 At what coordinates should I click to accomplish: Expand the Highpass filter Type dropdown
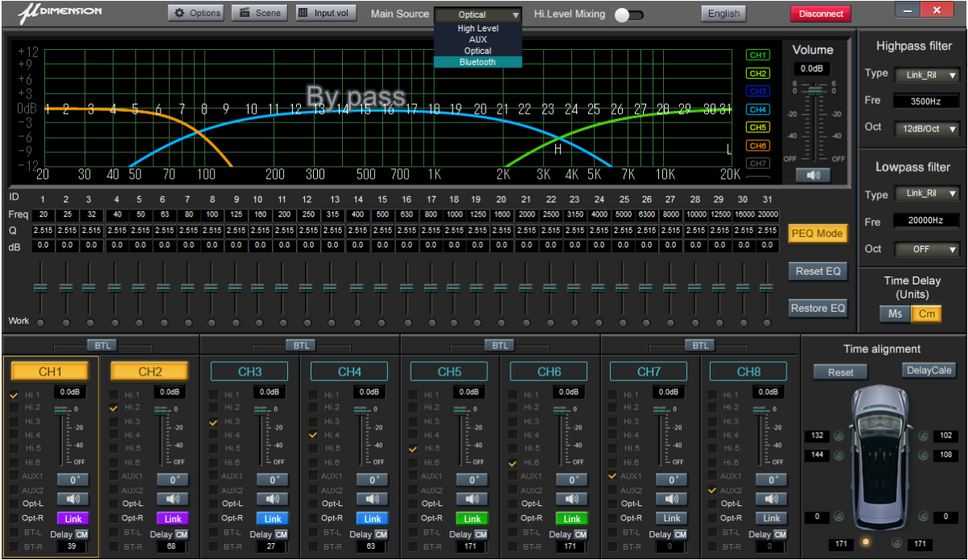point(926,74)
